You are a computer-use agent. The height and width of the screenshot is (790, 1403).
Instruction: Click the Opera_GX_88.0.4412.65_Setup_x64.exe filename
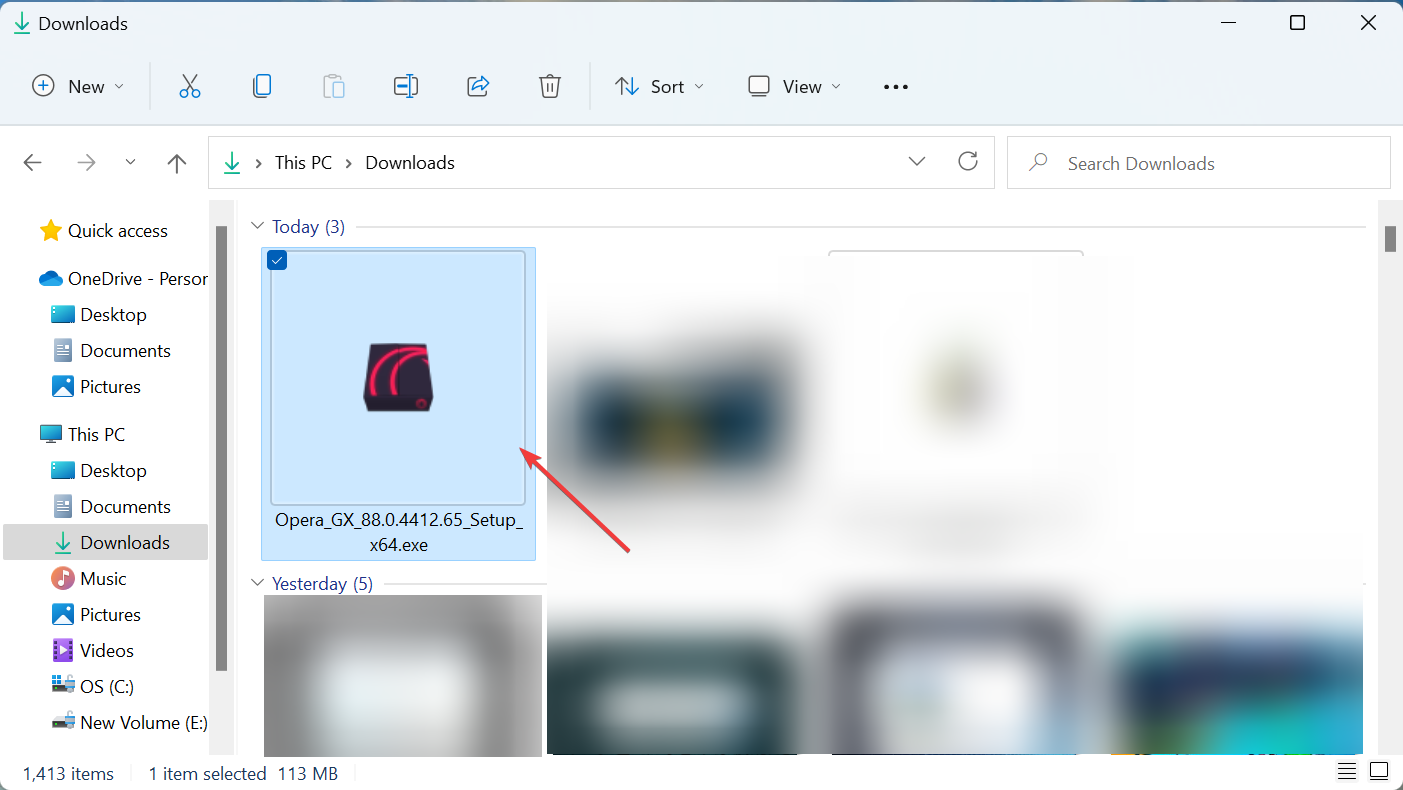[x=399, y=533]
